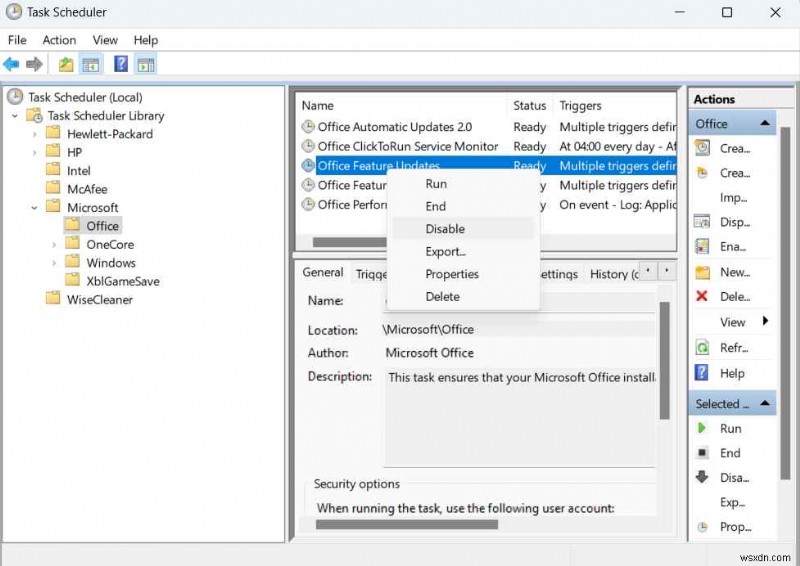
Task: Collapse the Task Scheduler Library tree node
Action: [15, 116]
